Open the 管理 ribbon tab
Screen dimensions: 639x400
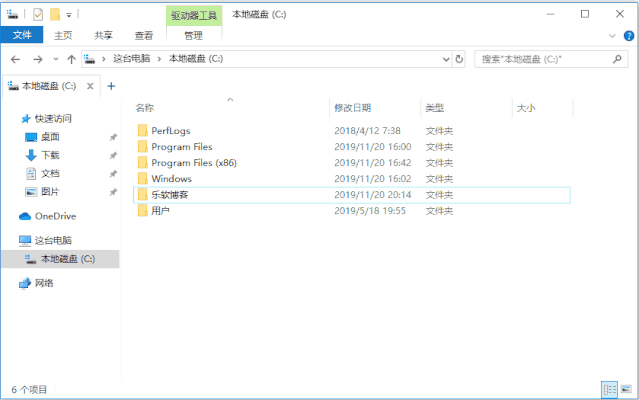point(194,35)
